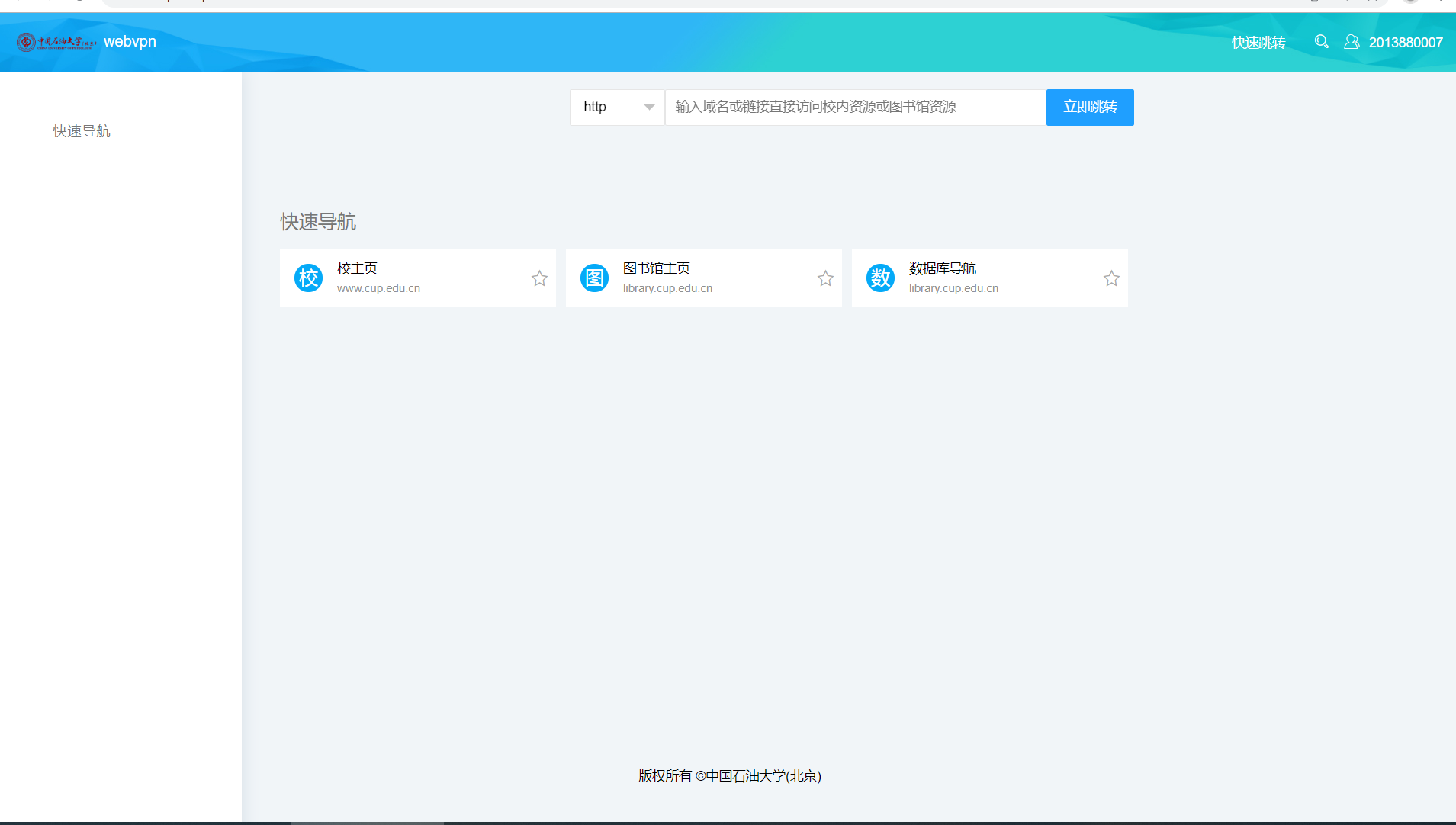Image resolution: width=1456 pixels, height=825 pixels.
Task: Favorite 校主页 with its star
Action: (539, 278)
